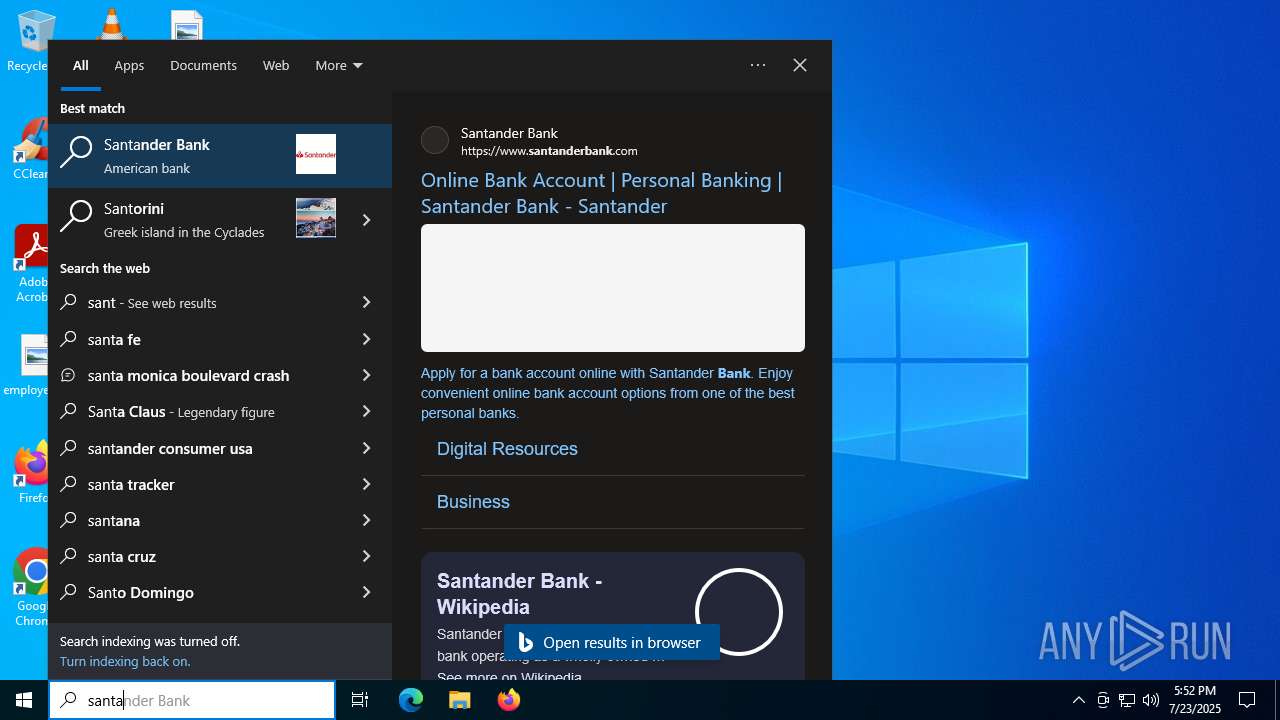Click 'Open results in browser' button
The width and height of the screenshot is (1280, 720).
click(612, 642)
